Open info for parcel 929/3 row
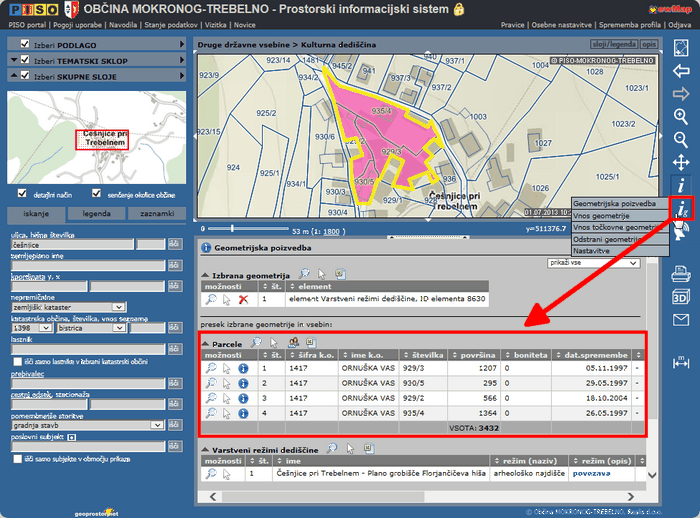Image resolution: width=700 pixels, height=518 pixels. (x=243, y=368)
